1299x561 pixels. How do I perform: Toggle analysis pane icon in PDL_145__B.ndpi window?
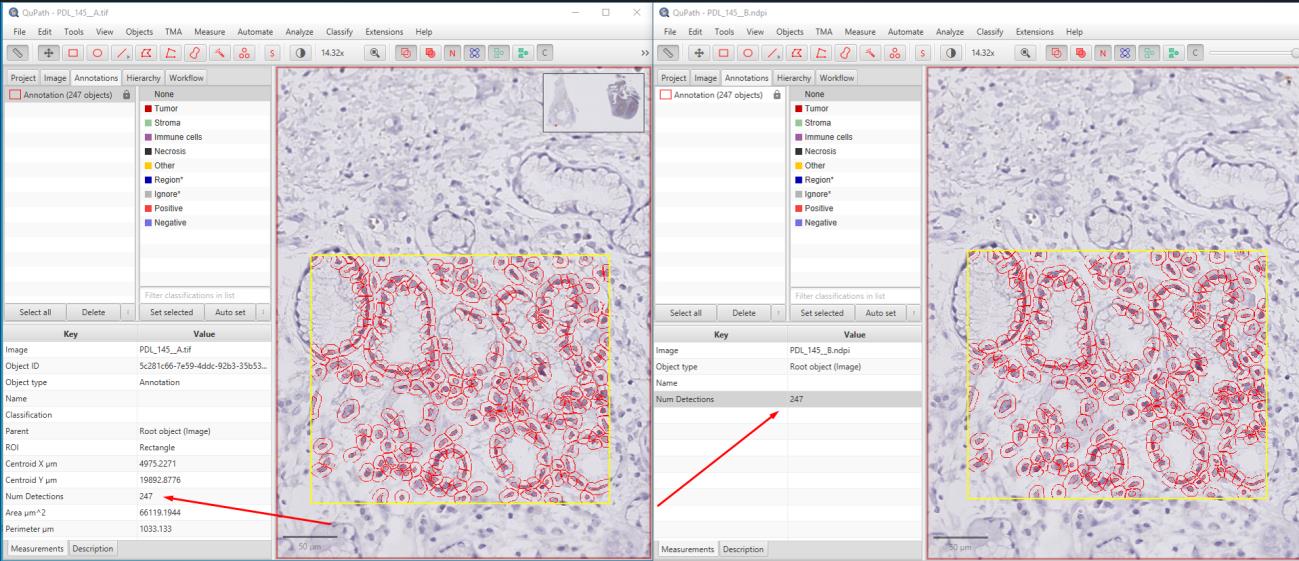coord(668,51)
